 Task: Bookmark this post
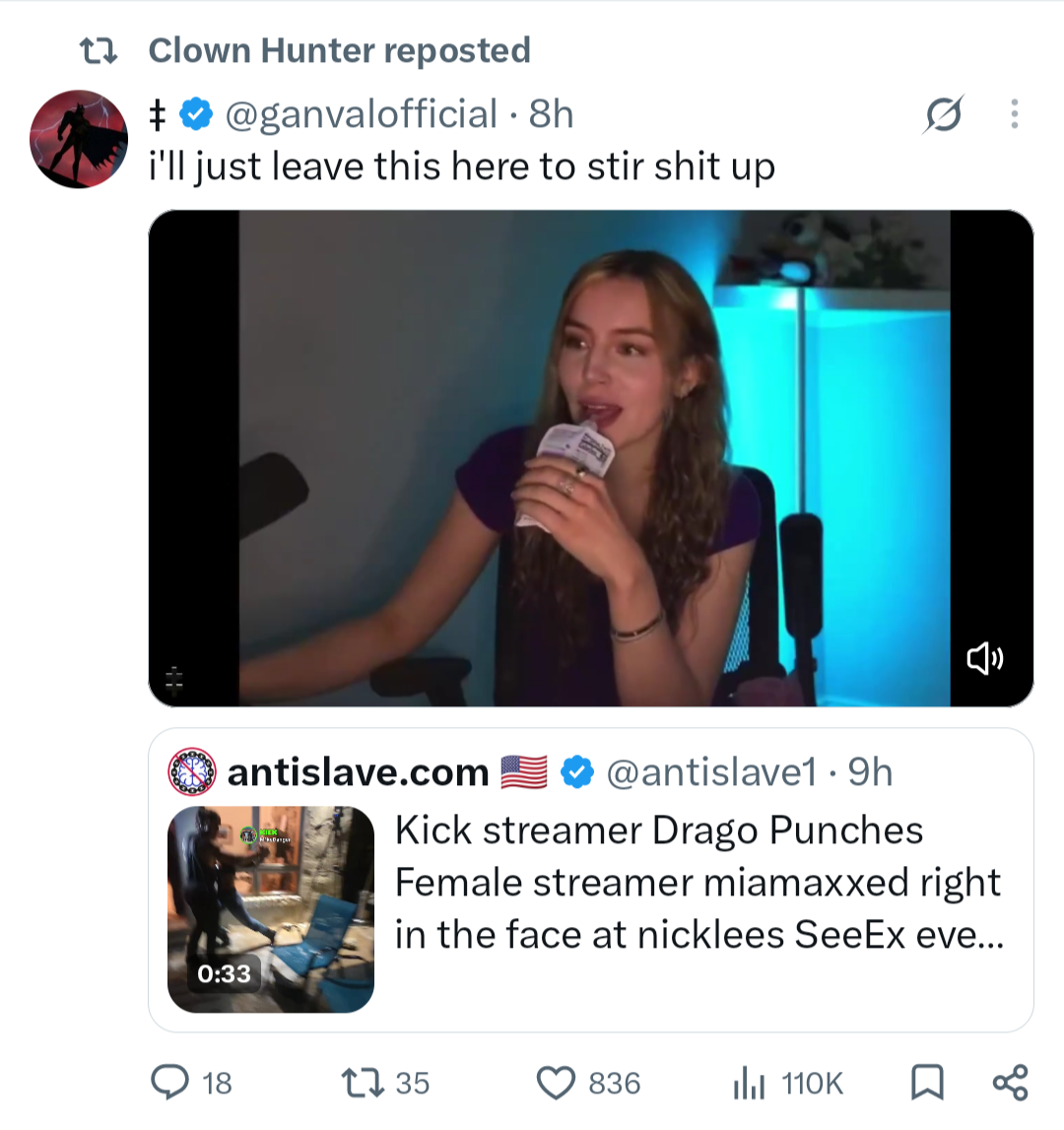(x=927, y=1083)
